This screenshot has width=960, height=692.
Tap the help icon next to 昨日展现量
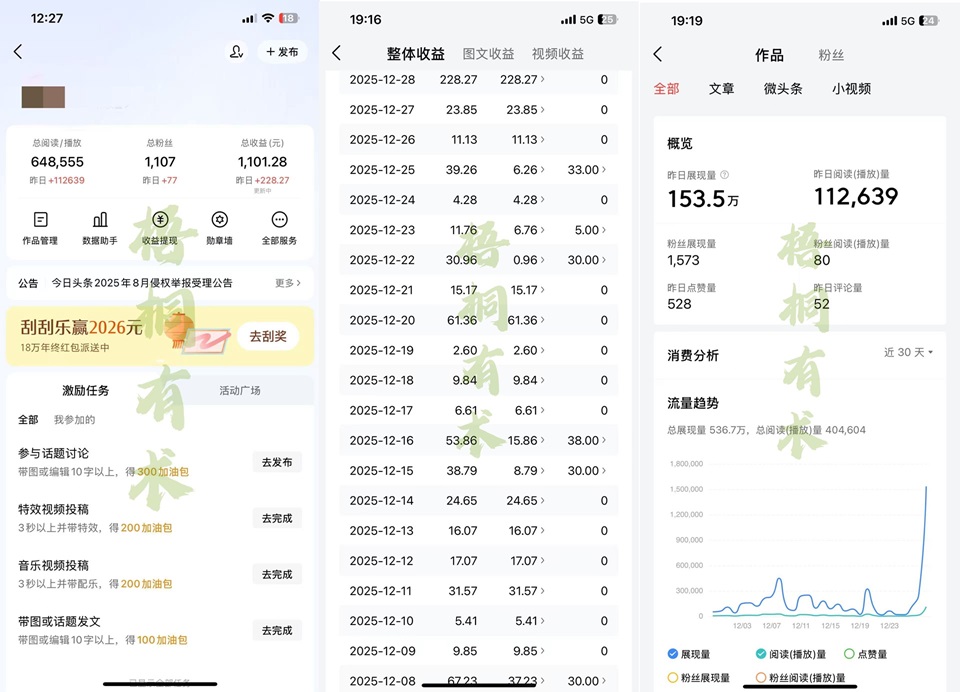[725, 175]
